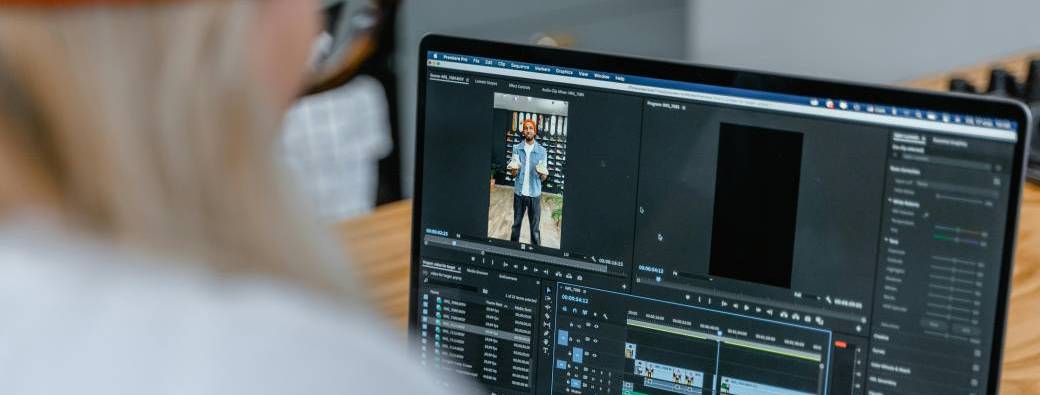Select the Slip tool
Viewport: 1040px width, 395px height.
click(x=547, y=324)
